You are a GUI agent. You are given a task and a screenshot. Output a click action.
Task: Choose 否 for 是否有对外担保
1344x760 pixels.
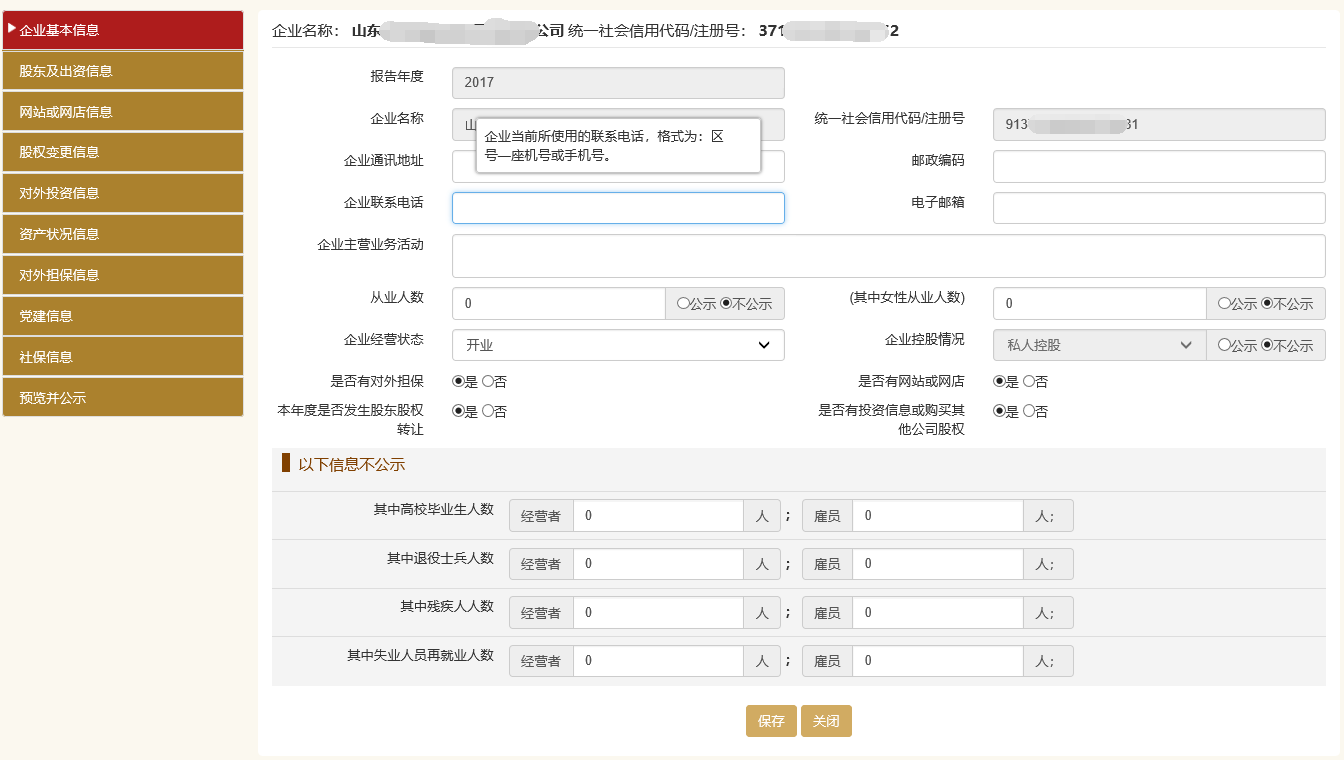pyautogui.click(x=488, y=381)
